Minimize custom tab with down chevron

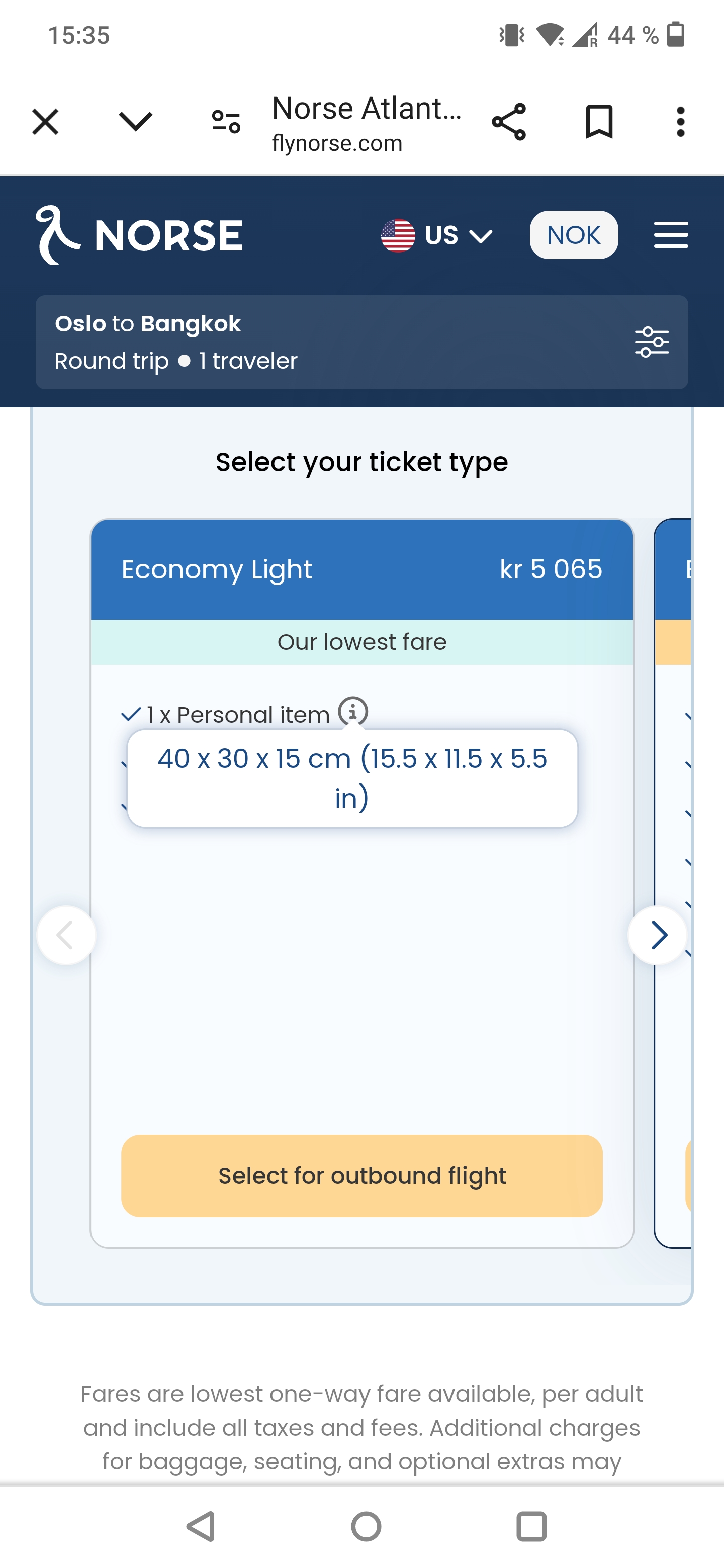pos(135,121)
